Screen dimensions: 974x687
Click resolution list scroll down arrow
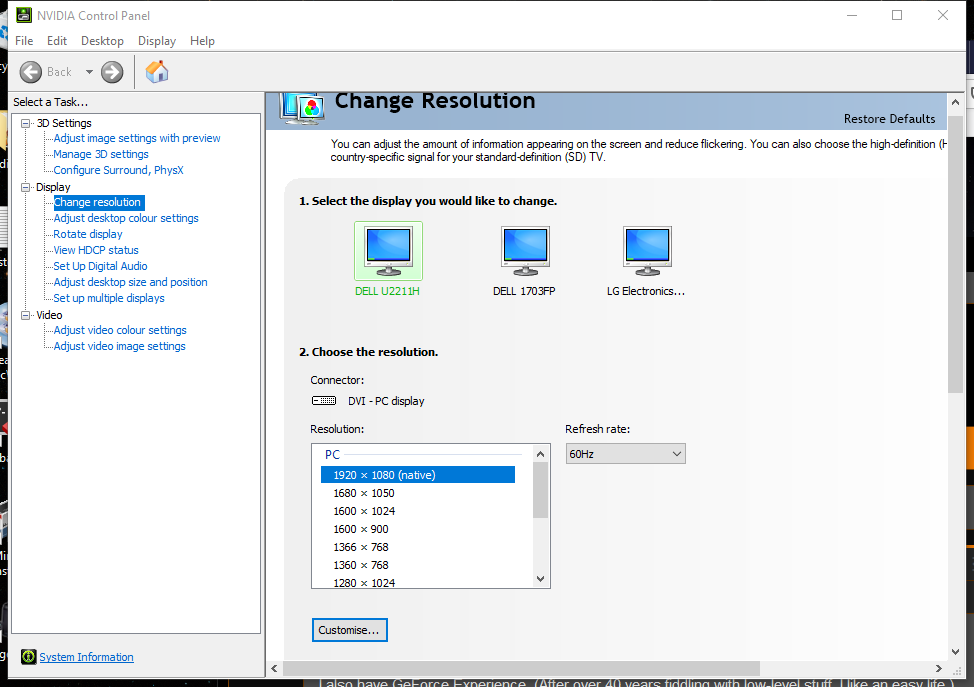click(540, 579)
